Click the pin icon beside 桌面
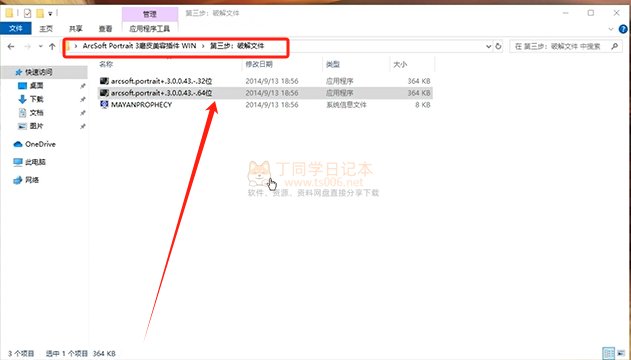631x360 pixels. [x=83, y=86]
